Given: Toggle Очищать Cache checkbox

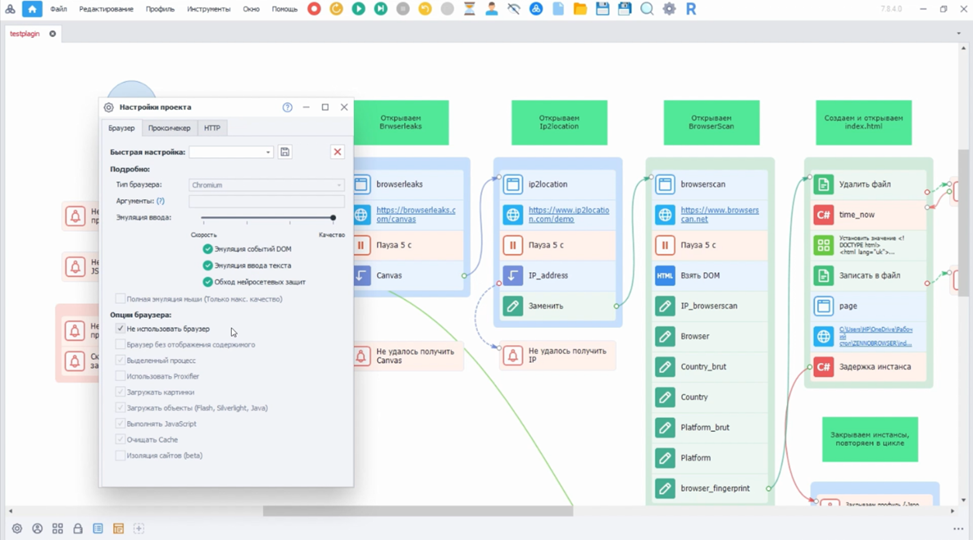Looking at the screenshot, I should point(120,439).
